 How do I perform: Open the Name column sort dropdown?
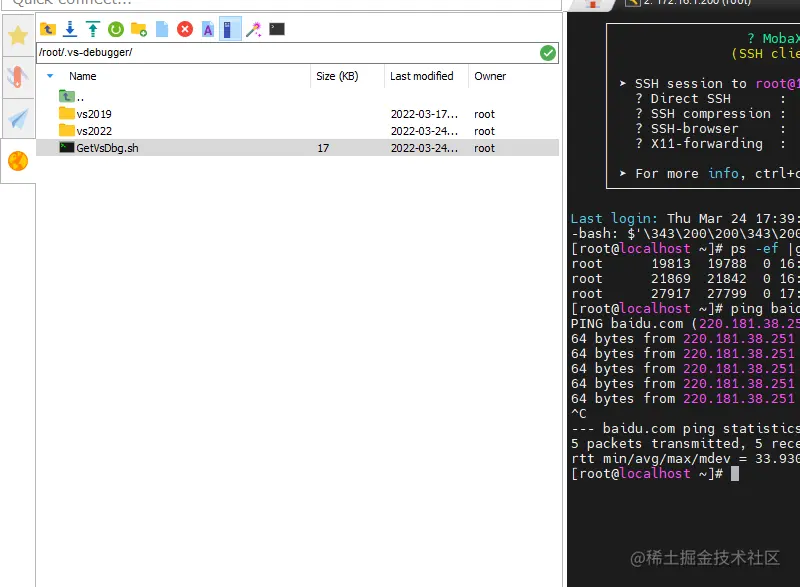coord(50,76)
